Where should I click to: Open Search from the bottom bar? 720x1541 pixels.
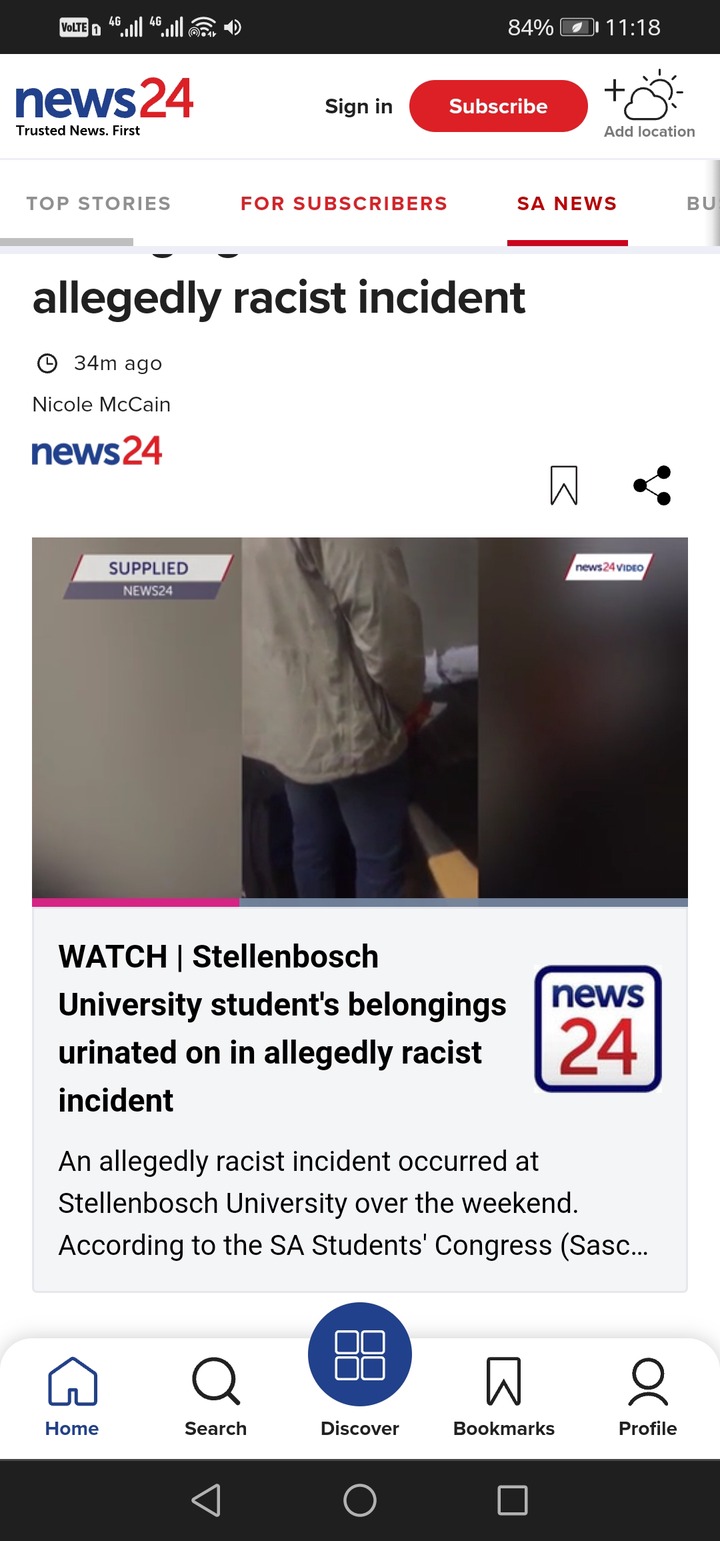(215, 1397)
